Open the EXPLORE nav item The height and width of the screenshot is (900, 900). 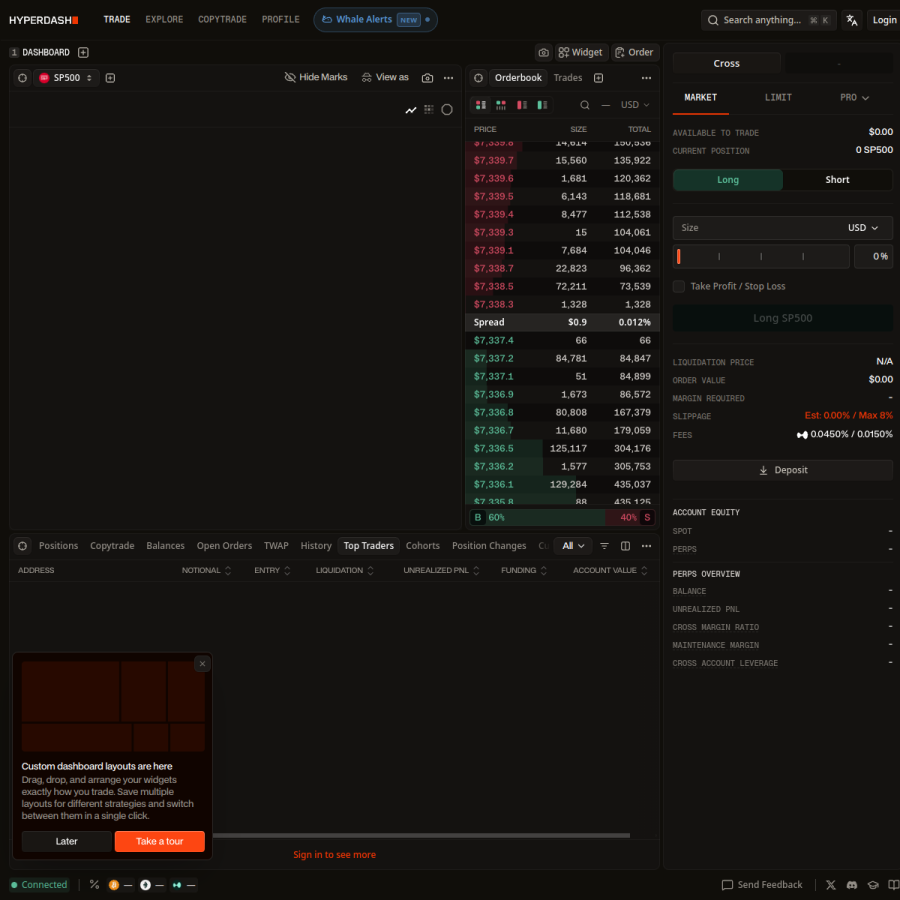(x=164, y=20)
